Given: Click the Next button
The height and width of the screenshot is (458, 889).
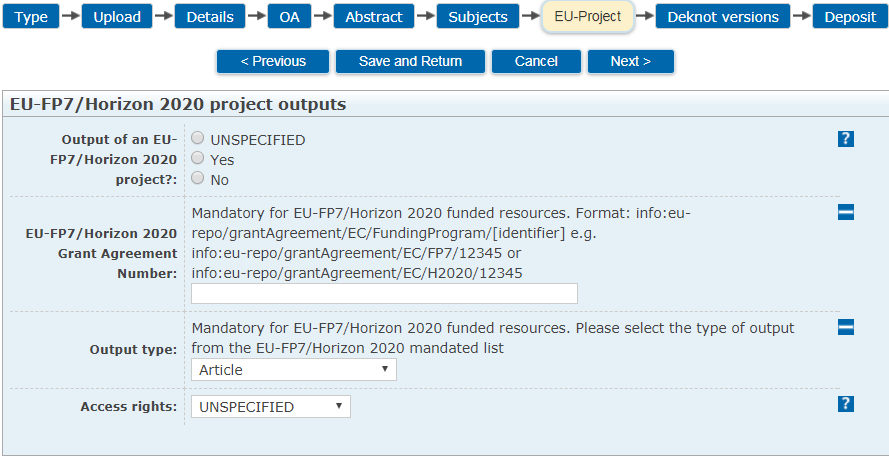Looking at the screenshot, I should (x=630, y=61).
